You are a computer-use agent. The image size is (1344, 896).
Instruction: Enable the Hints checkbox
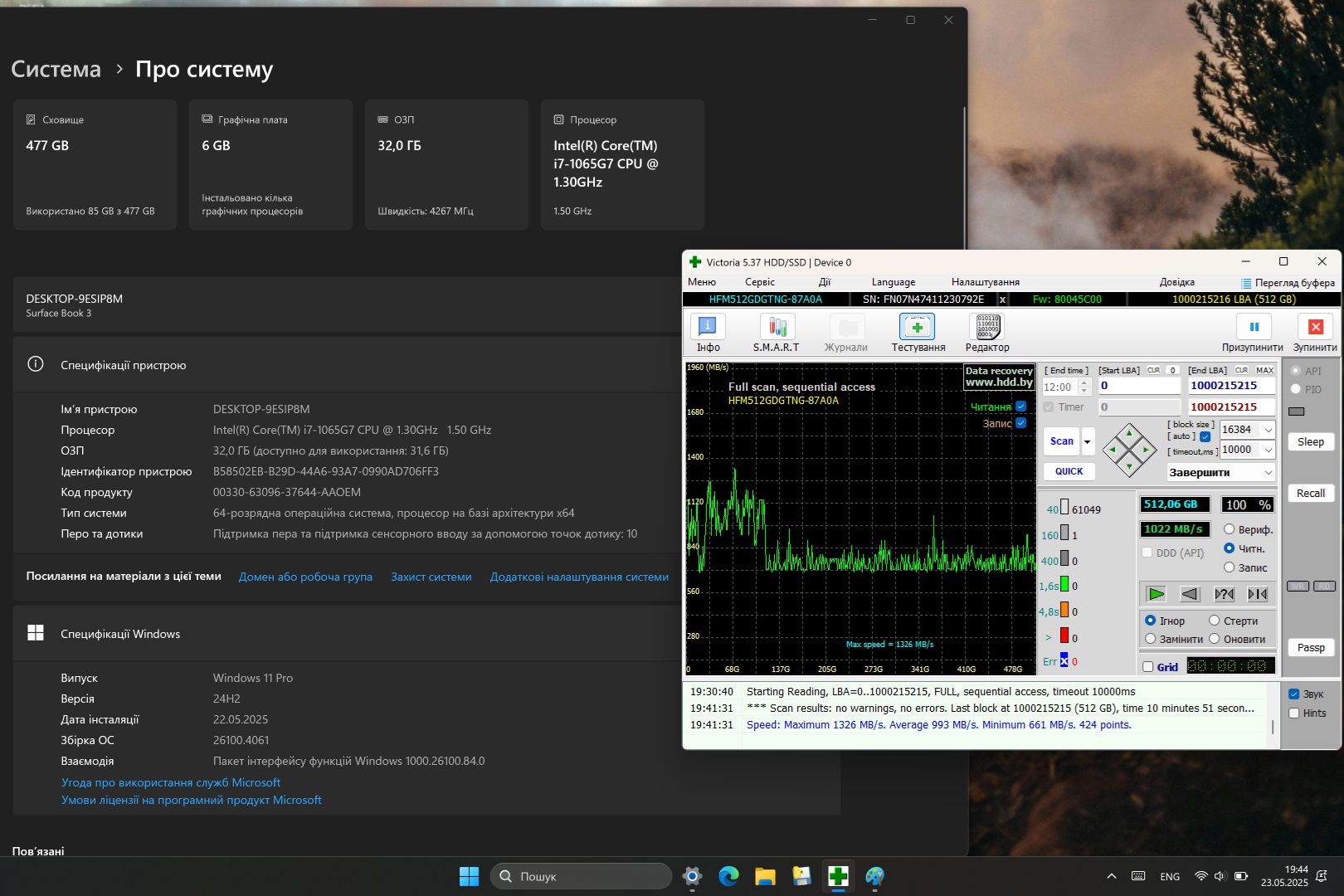(x=1293, y=713)
